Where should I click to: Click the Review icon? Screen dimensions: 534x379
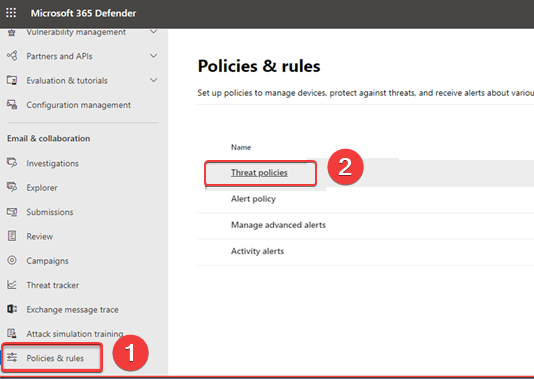pos(12,236)
